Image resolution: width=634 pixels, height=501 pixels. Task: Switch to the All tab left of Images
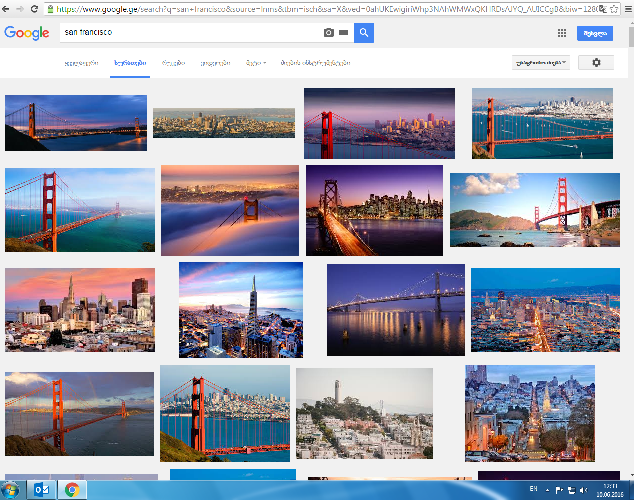pos(81,63)
